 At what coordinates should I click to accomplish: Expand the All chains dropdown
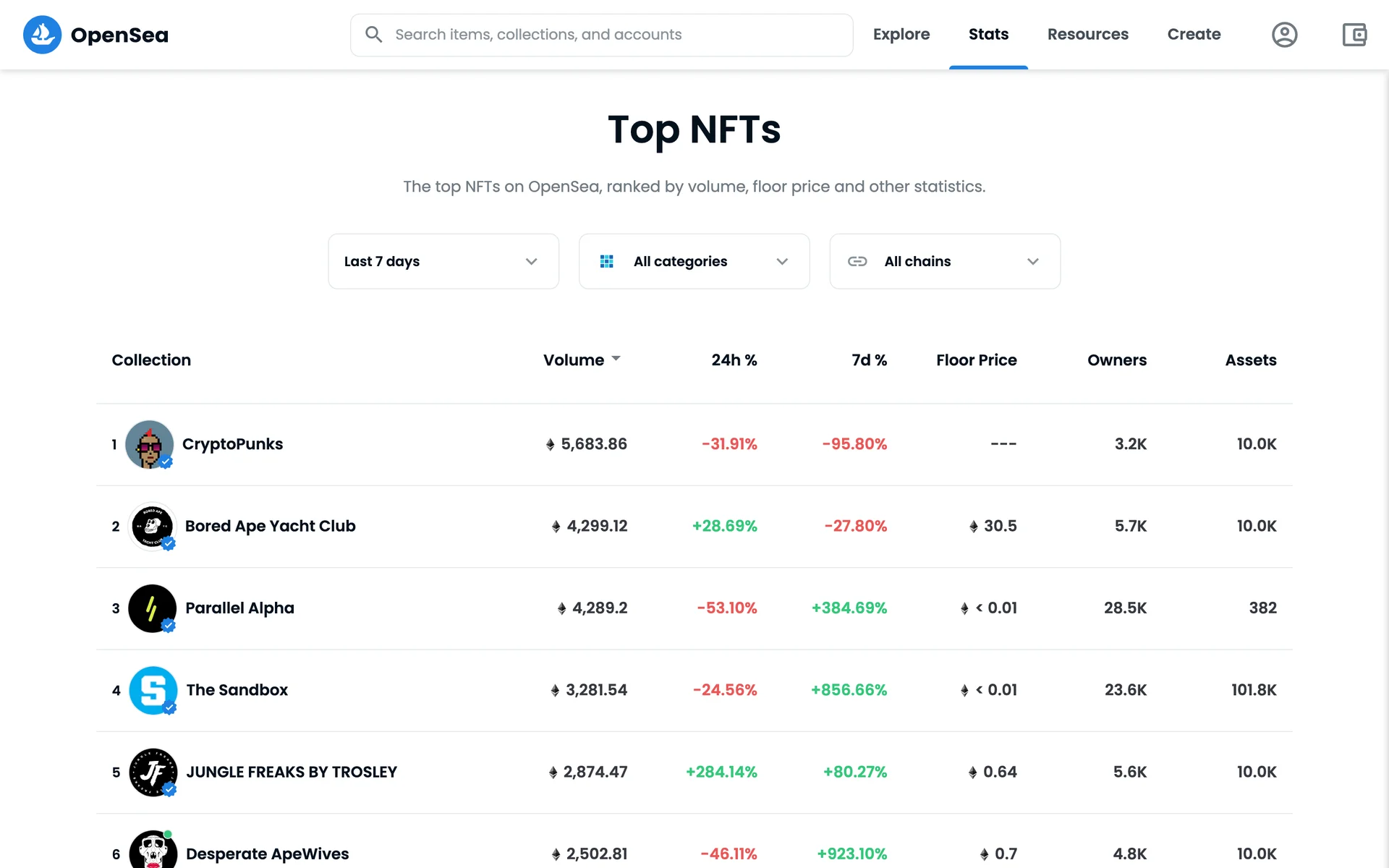(945, 261)
